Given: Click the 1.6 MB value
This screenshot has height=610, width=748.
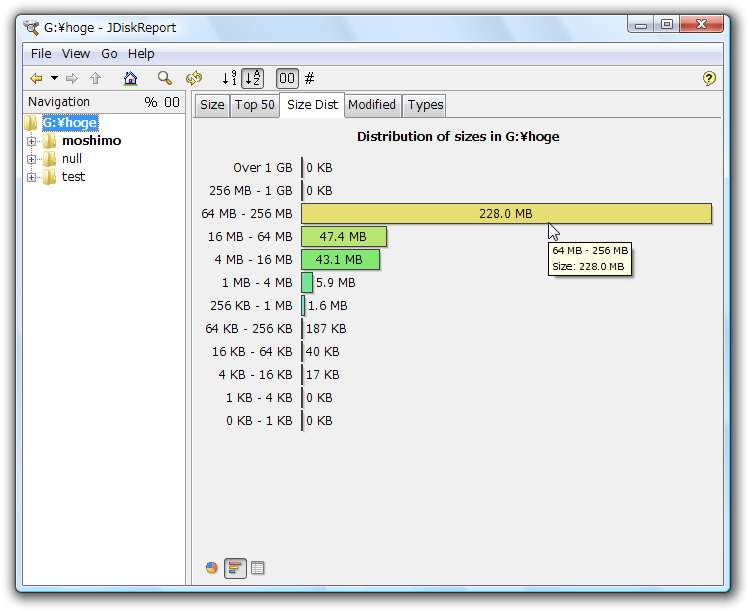Looking at the screenshot, I should [327, 306].
